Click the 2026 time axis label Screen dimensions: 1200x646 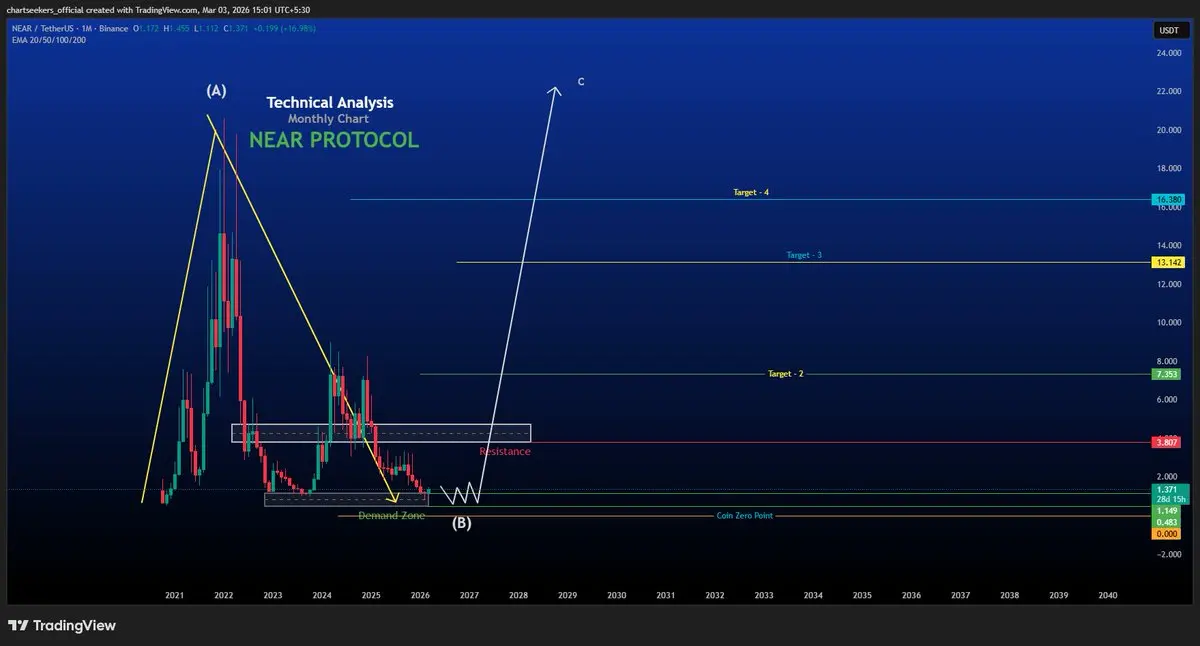420,595
